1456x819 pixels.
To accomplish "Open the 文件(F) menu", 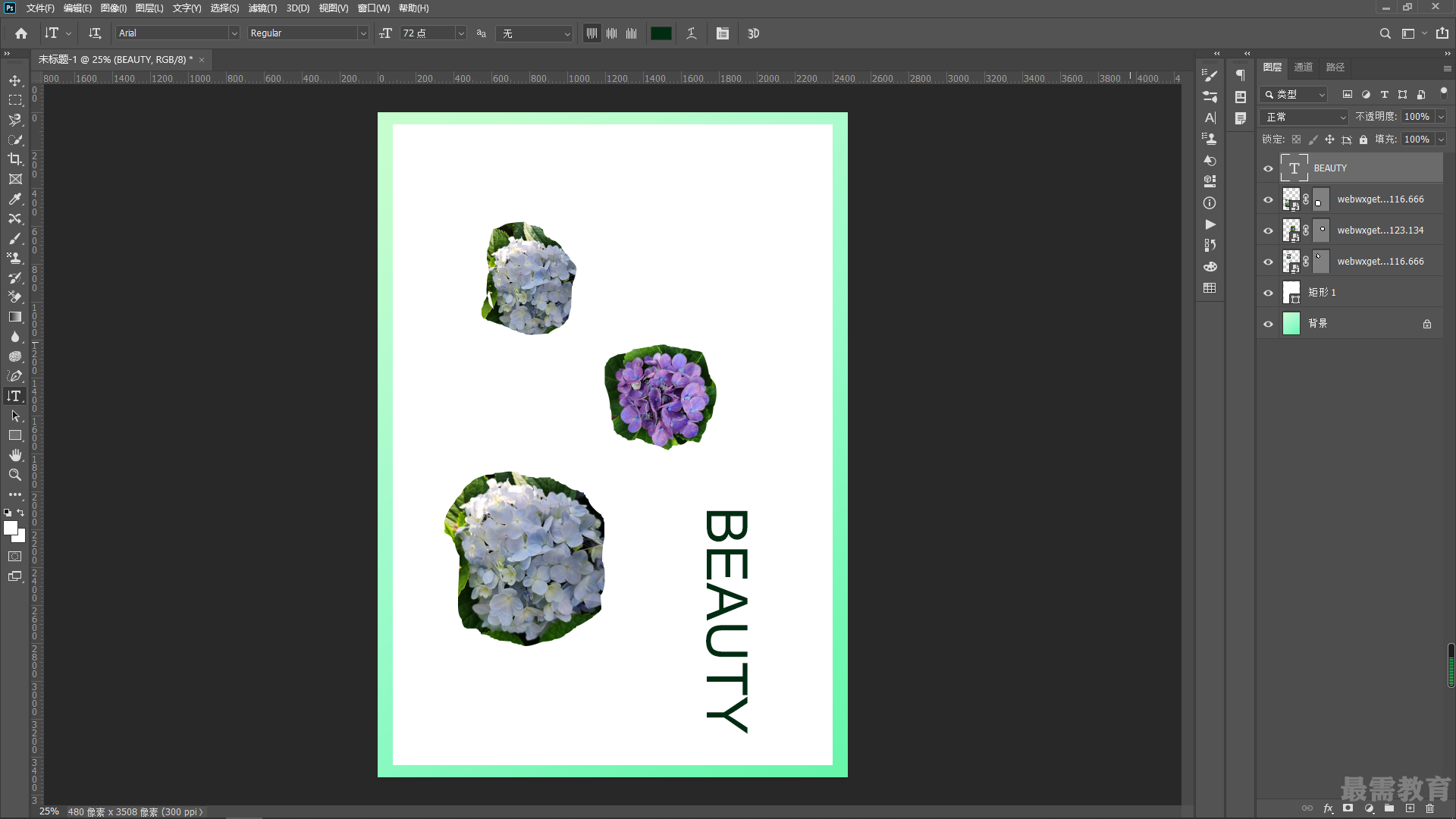I will 40,8.
